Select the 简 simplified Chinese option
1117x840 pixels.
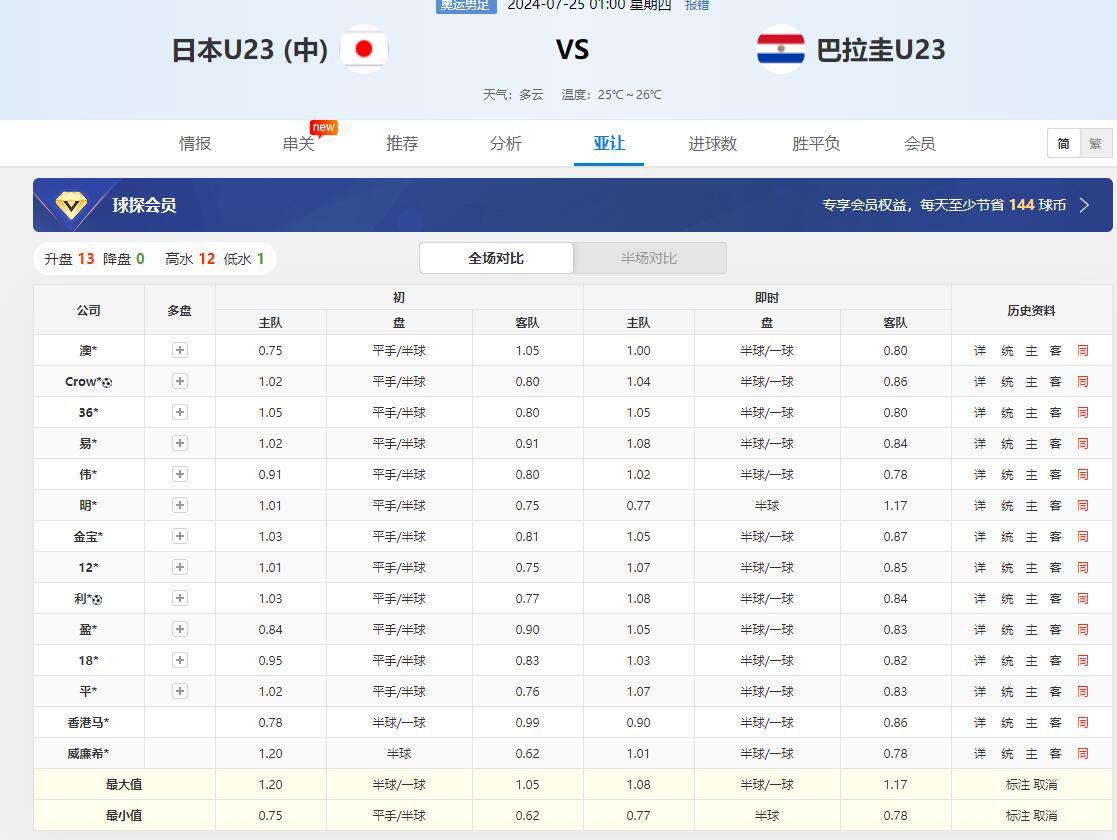point(1063,144)
